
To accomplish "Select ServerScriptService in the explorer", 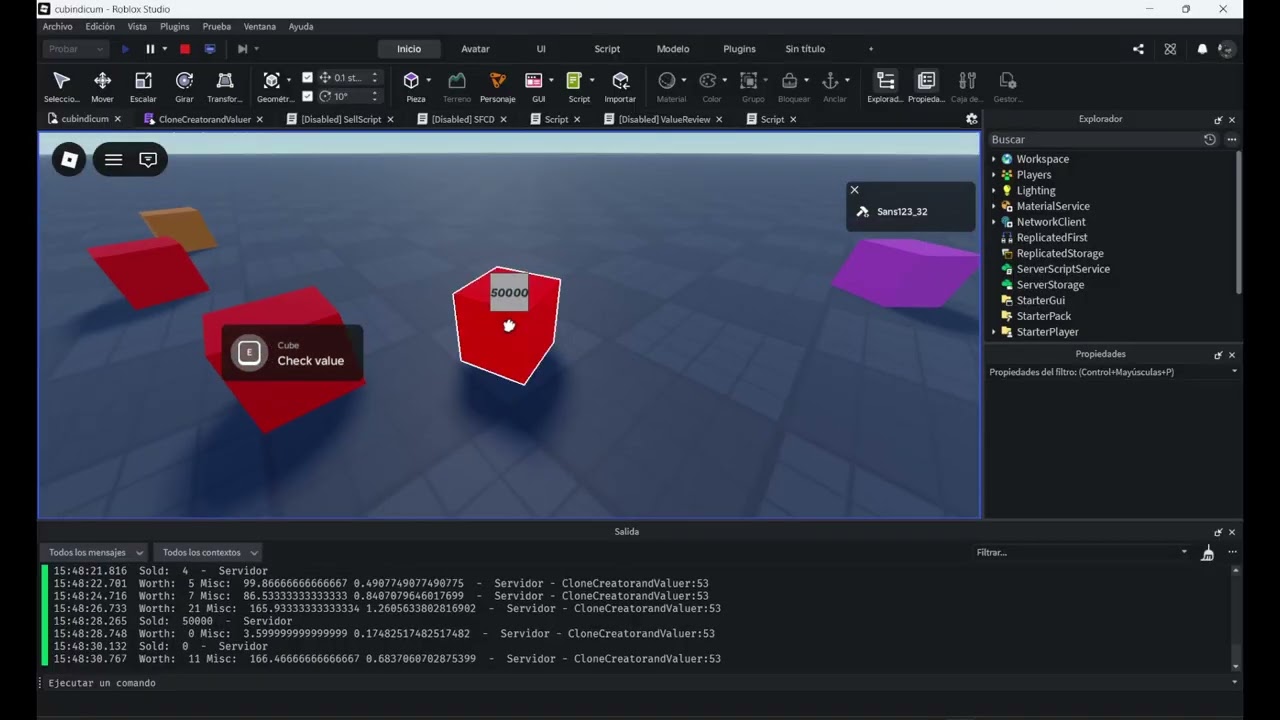I will [x=1063, y=269].
